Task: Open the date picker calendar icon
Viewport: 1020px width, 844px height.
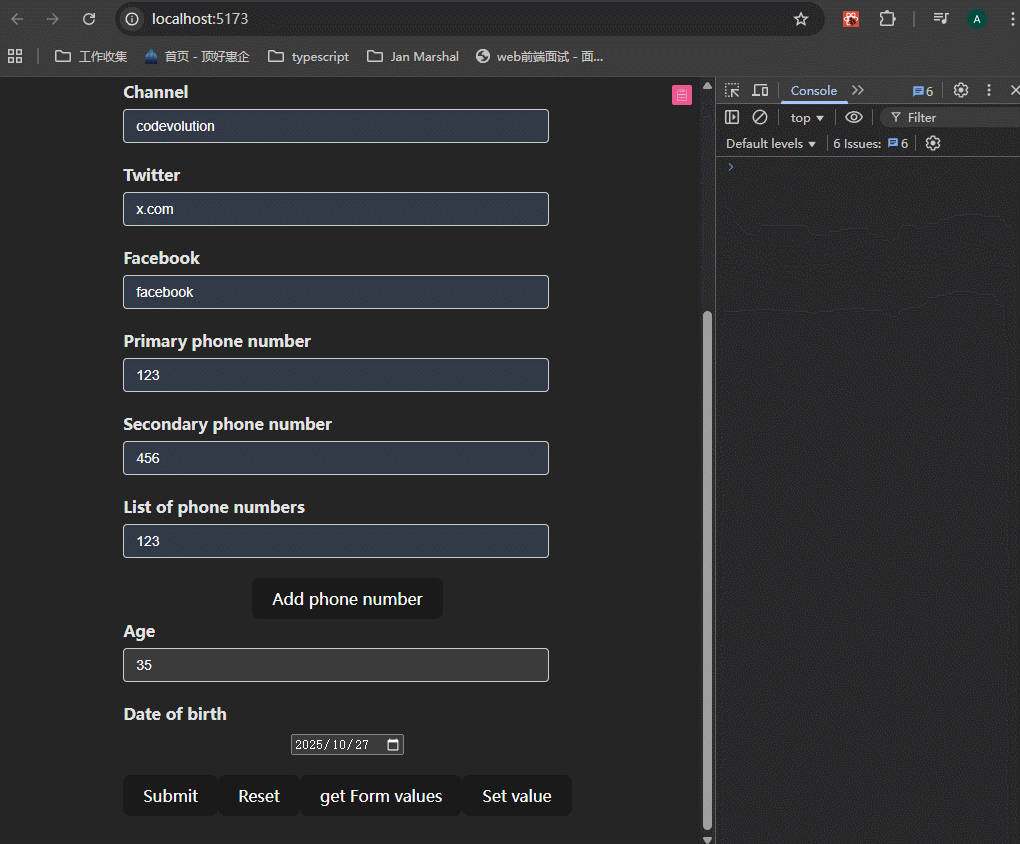Action: [393, 745]
